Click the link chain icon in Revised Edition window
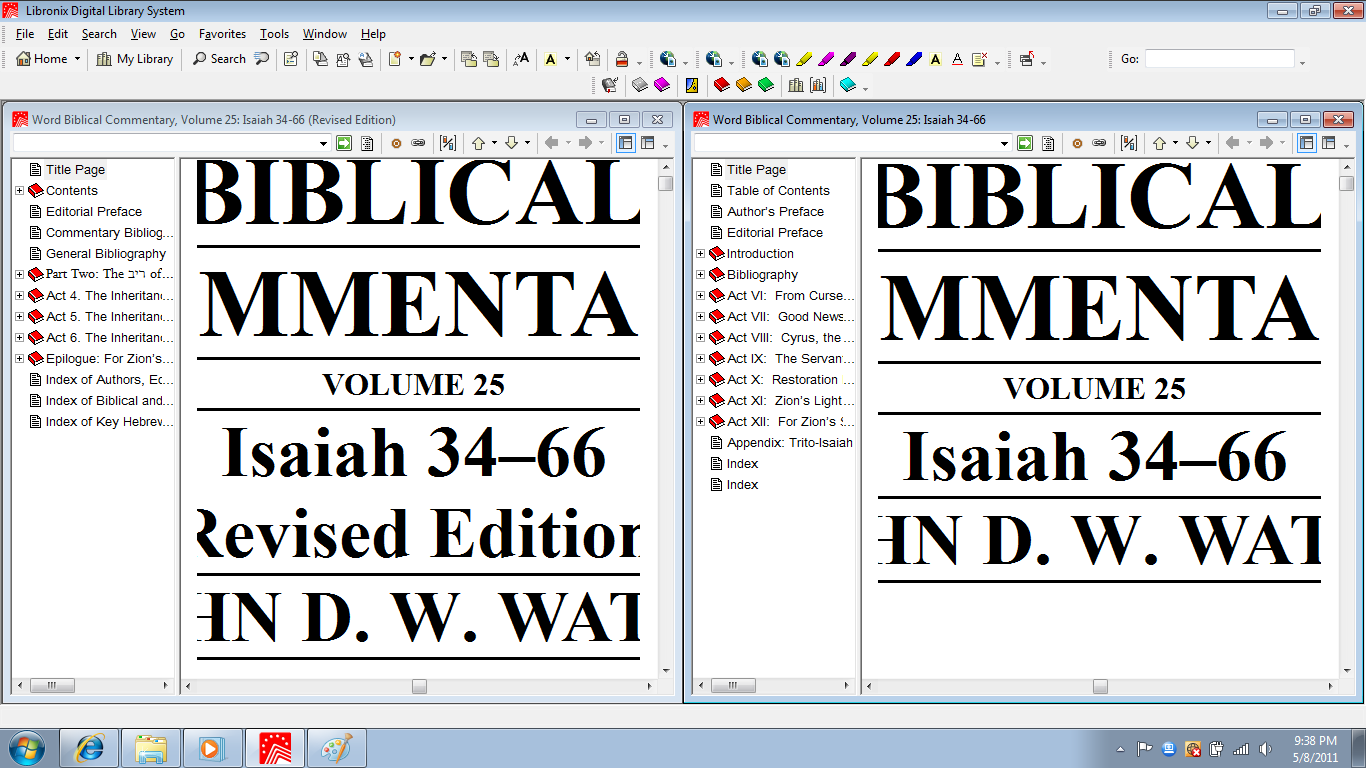Viewport: 1366px width, 768px height. pyautogui.click(x=418, y=143)
